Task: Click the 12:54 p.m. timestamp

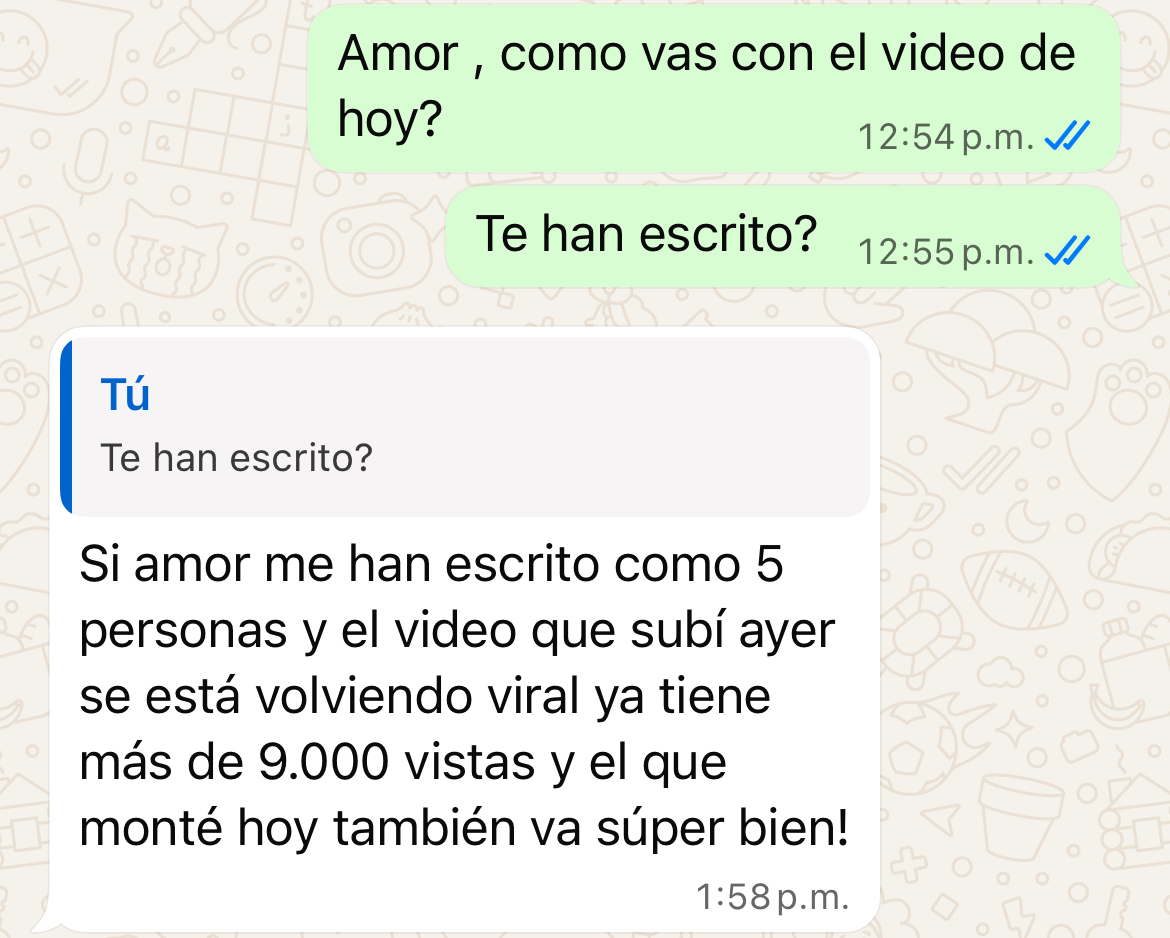Action: tap(945, 137)
